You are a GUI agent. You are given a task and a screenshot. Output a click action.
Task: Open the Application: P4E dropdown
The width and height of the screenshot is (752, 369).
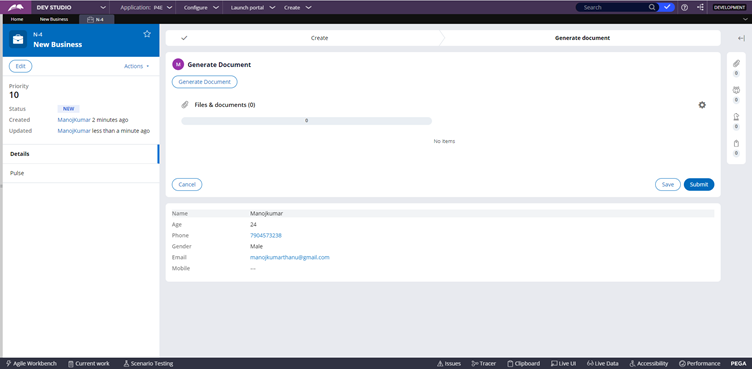tap(146, 8)
